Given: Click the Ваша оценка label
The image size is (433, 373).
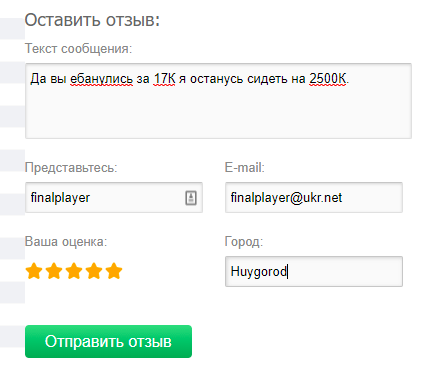Looking at the screenshot, I should coord(66,241).
